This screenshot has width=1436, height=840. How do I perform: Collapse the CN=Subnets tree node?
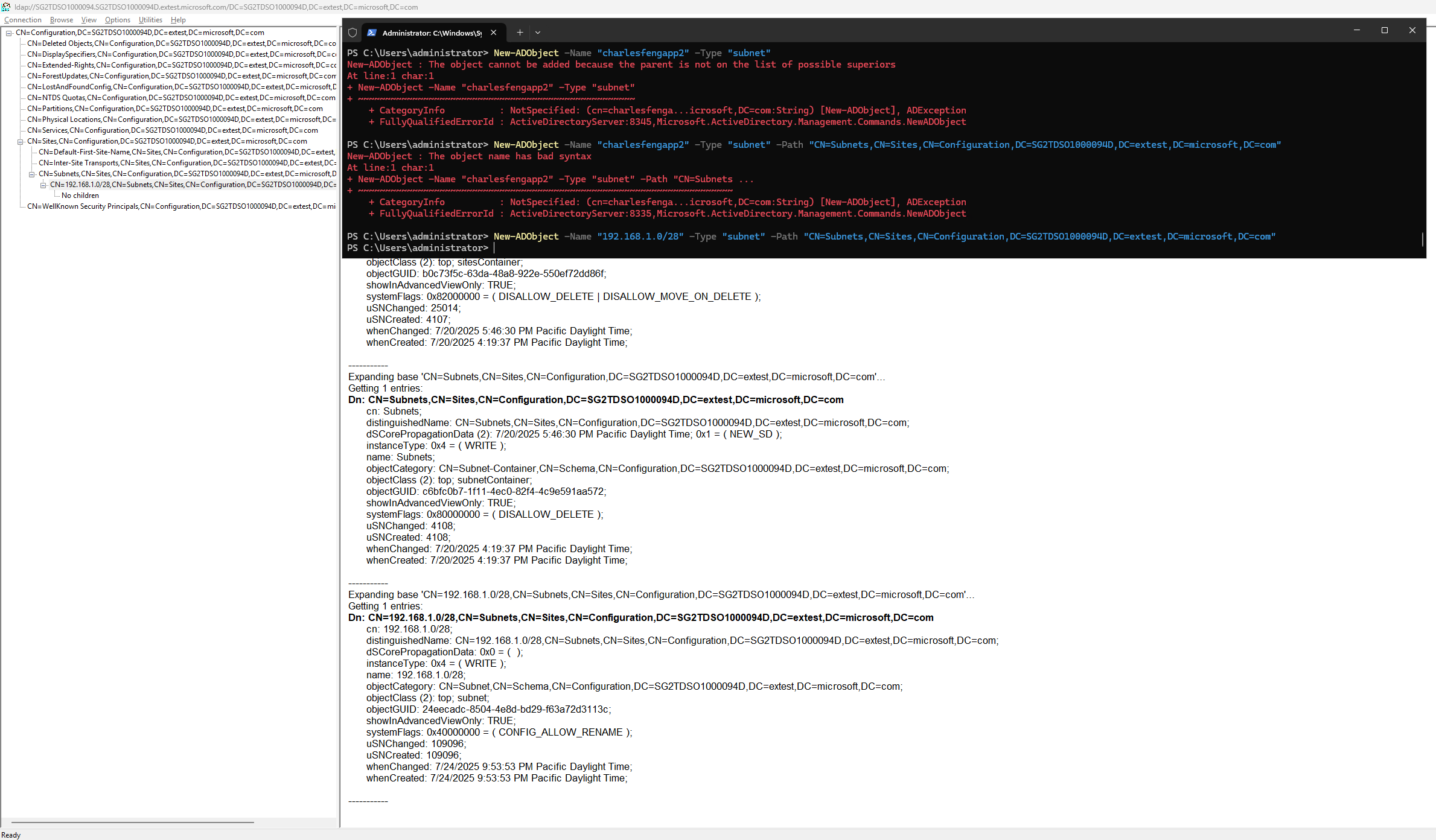click(32, 174)
